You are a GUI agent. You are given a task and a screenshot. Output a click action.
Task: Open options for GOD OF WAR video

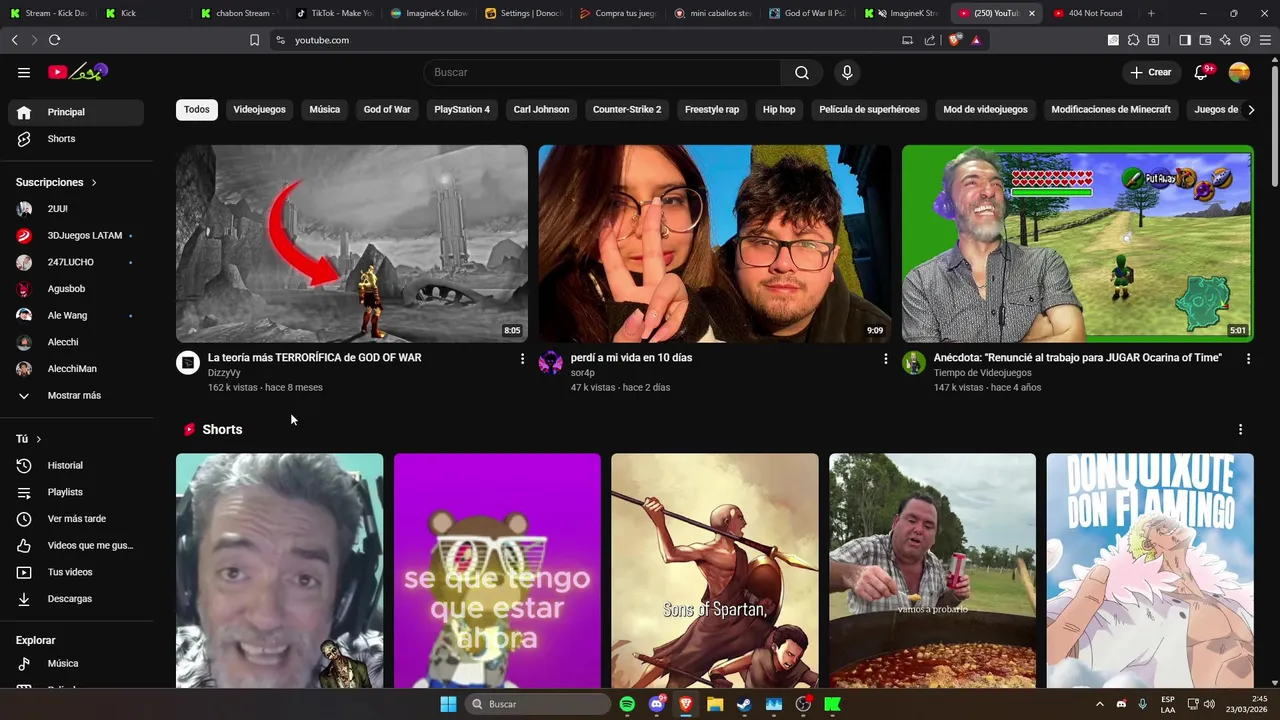pos(522,358)
